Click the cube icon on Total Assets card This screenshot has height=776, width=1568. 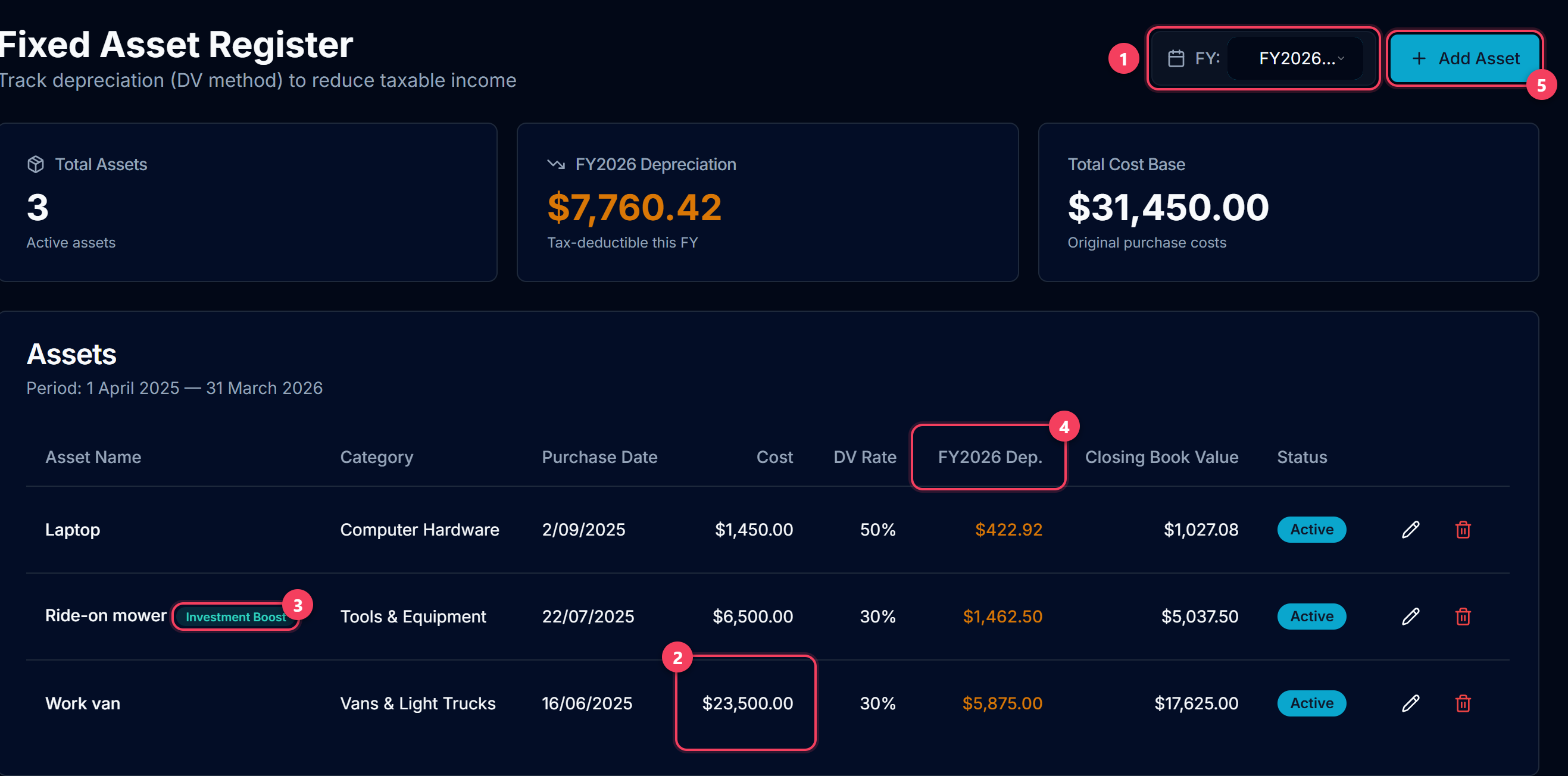36,164
